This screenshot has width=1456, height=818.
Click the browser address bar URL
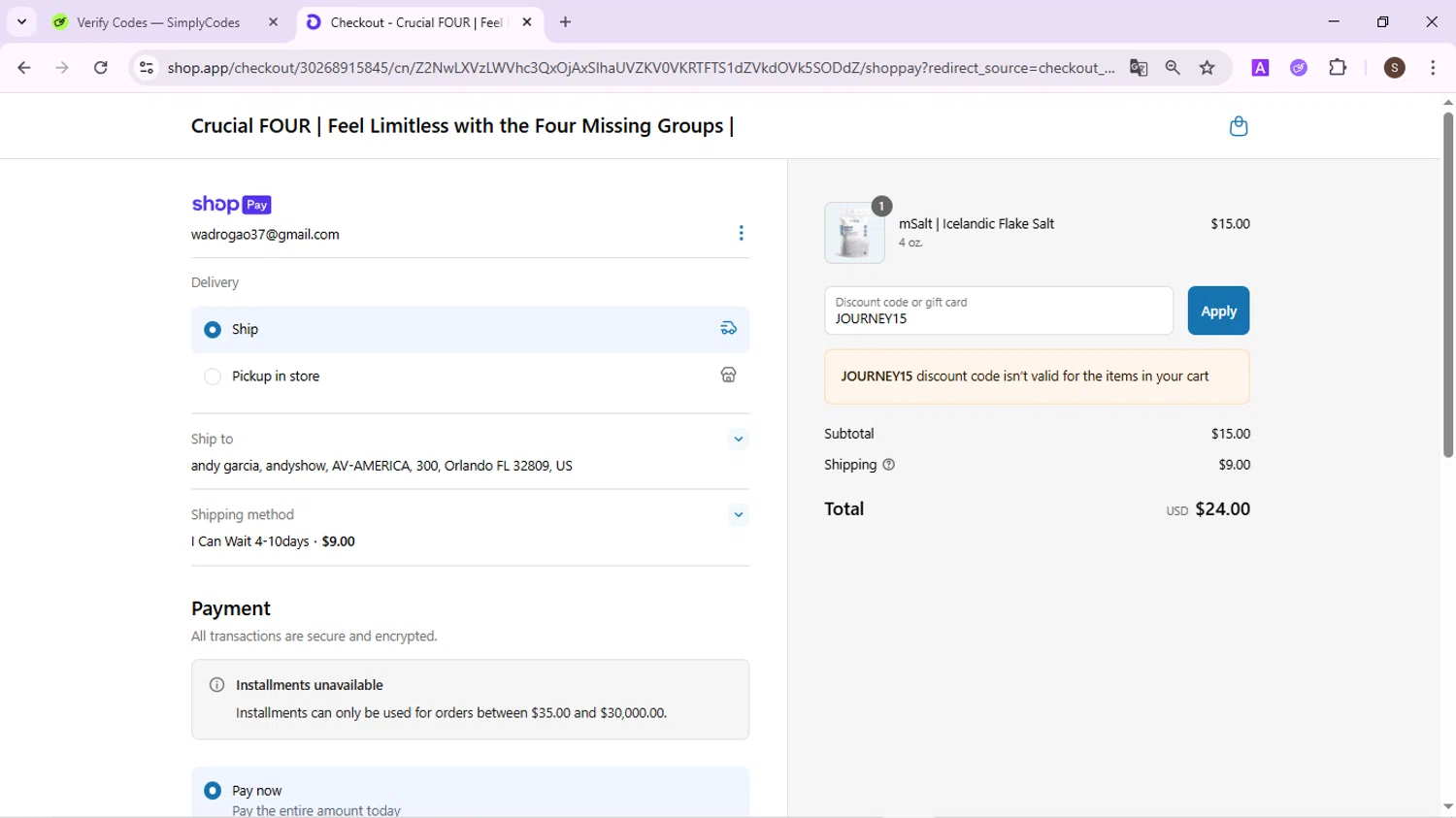click(641, 68)
